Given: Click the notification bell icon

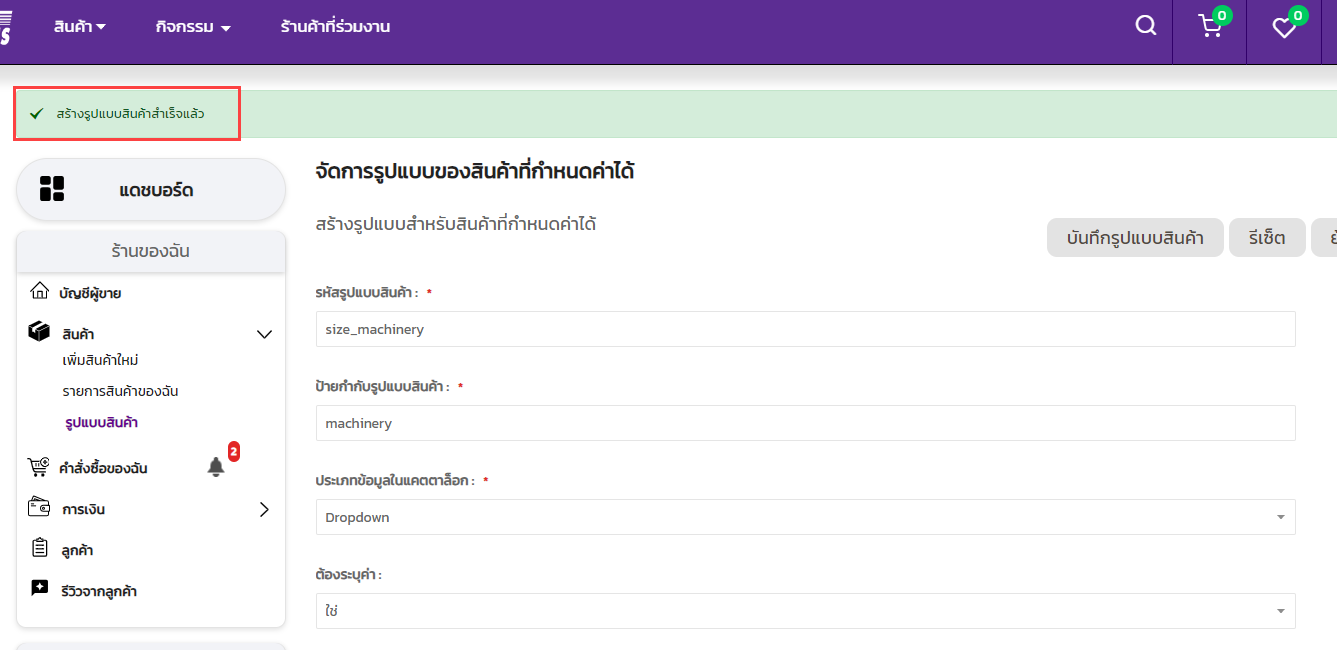Looking at the screenshot, I should [x=216, y=467].
